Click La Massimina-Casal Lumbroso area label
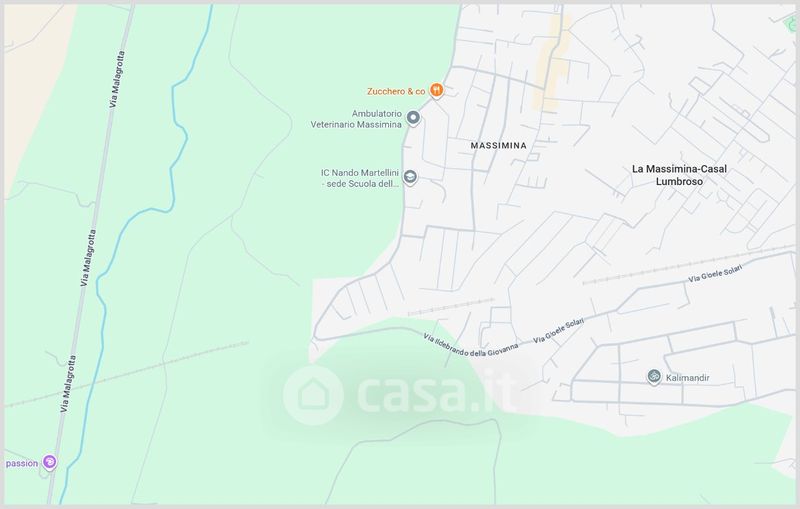 [x=679, y=175]
